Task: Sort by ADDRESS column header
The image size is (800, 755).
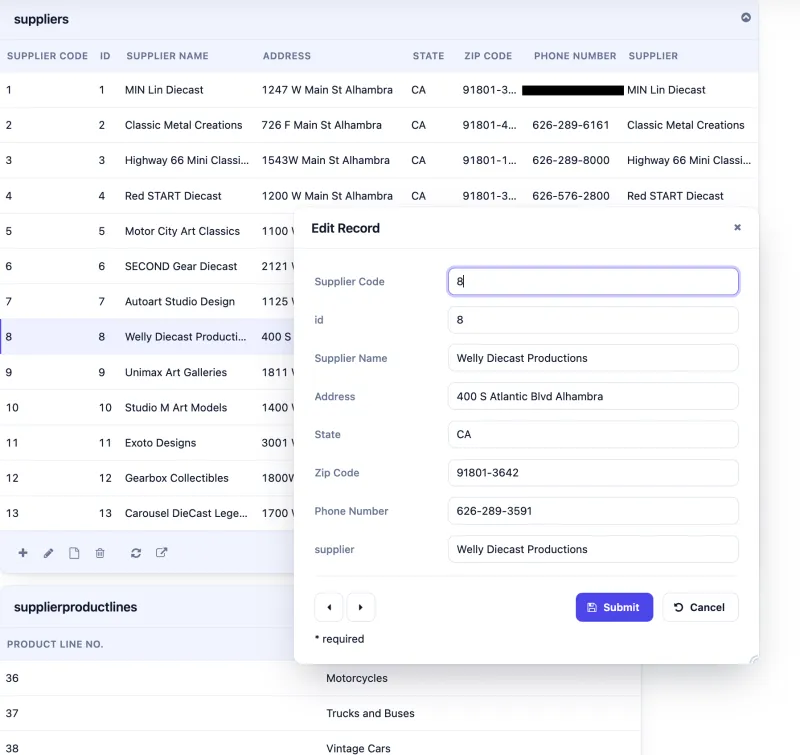Action: pos(287,56)
